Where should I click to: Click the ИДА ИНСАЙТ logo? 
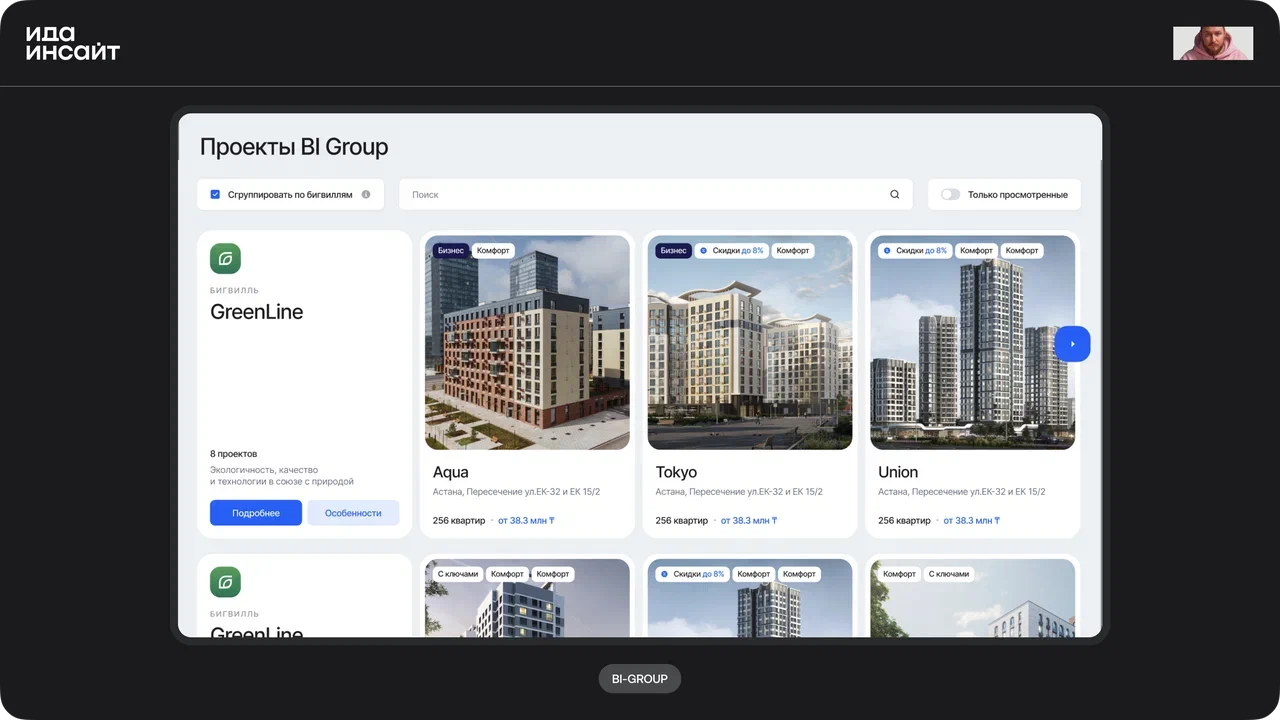click(x=73, y=43)
